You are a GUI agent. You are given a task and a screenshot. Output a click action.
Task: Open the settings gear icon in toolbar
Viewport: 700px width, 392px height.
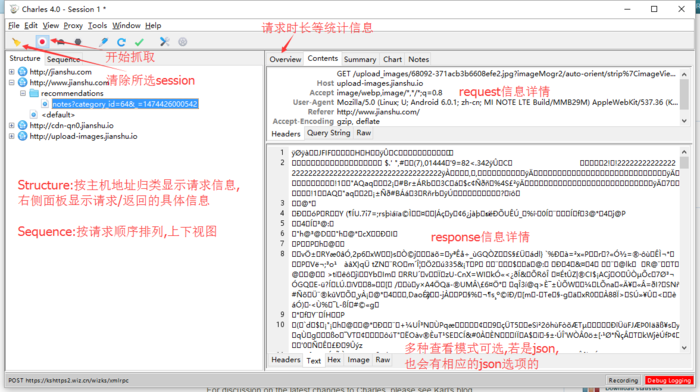183,42
